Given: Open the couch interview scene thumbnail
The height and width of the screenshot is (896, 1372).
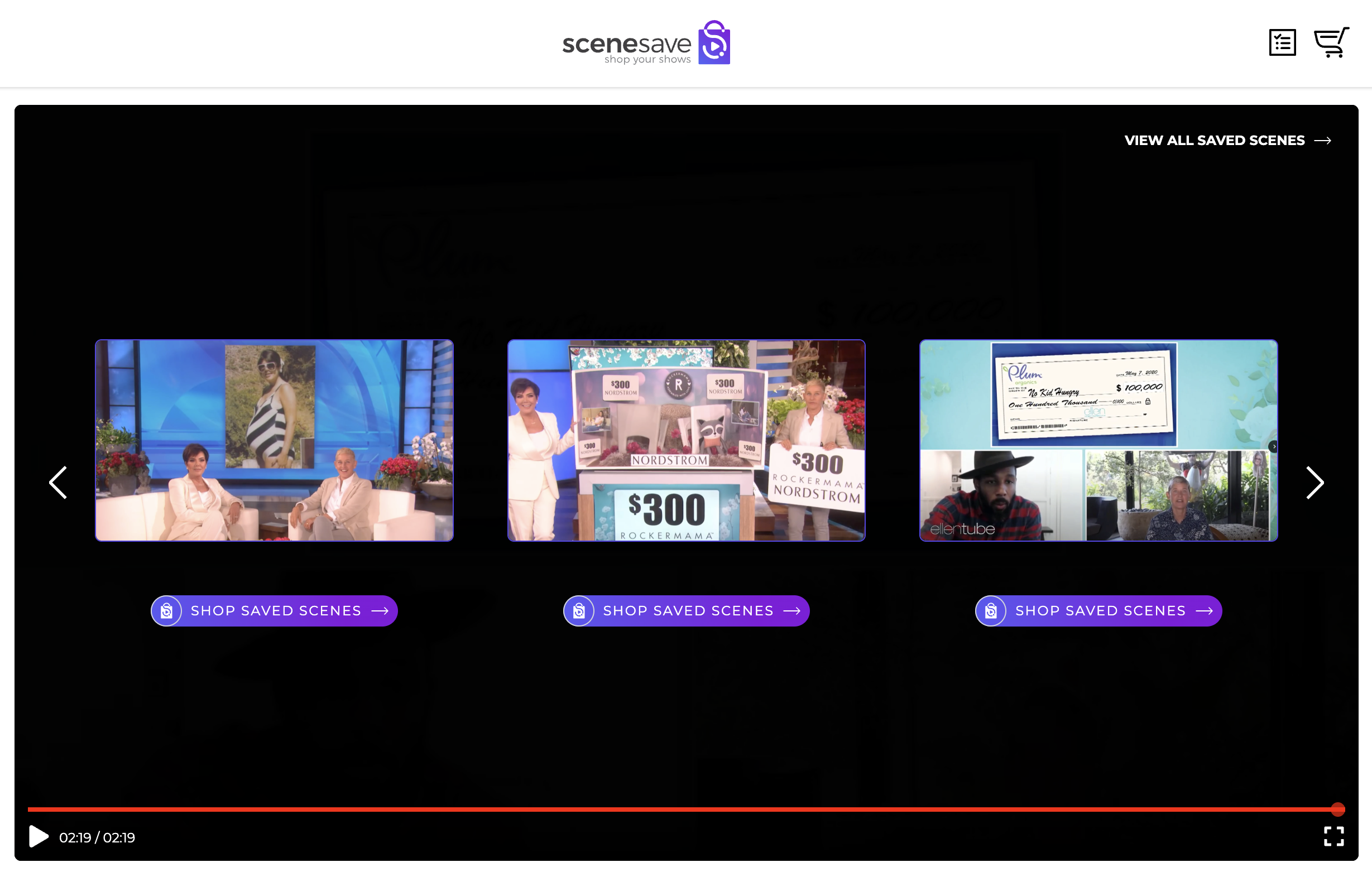Looking at the screenshot, I should tap(275, 440).
